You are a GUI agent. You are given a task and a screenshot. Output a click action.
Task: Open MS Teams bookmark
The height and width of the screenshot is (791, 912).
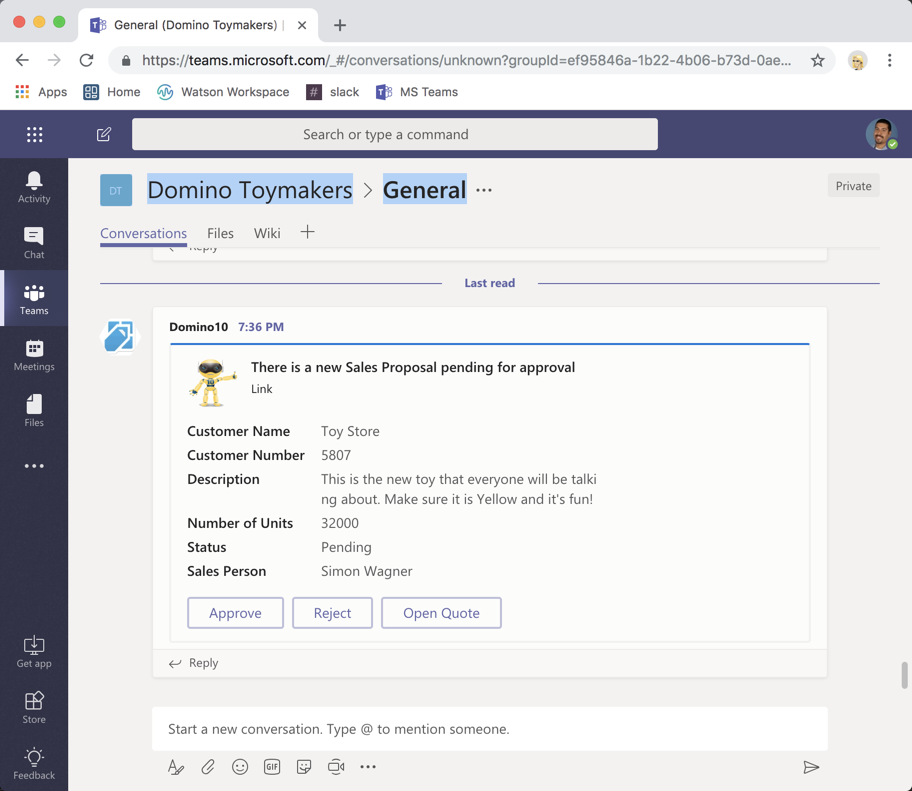coord(417,92)
